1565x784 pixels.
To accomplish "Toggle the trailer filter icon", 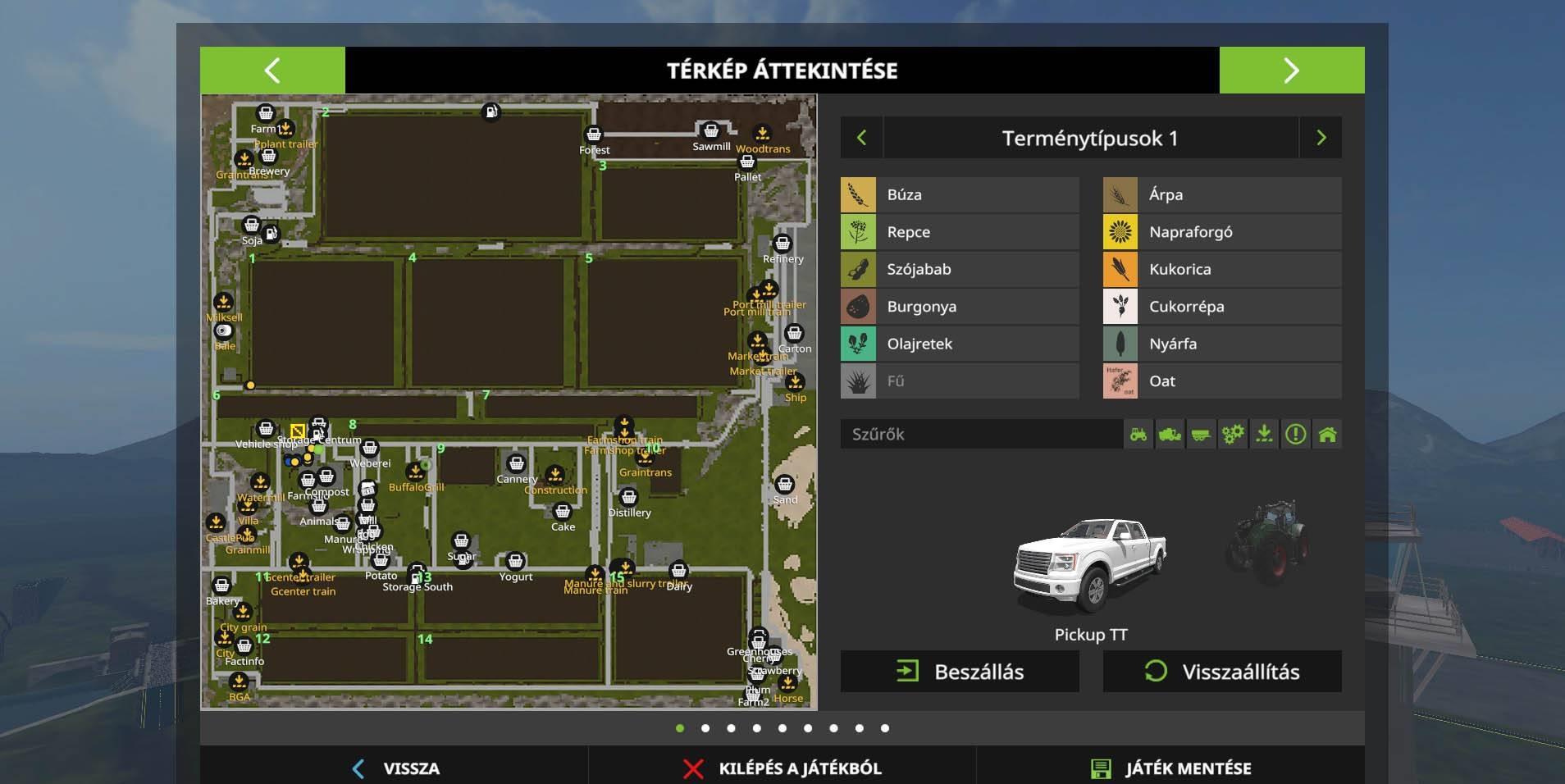I will click(1201, 435).
